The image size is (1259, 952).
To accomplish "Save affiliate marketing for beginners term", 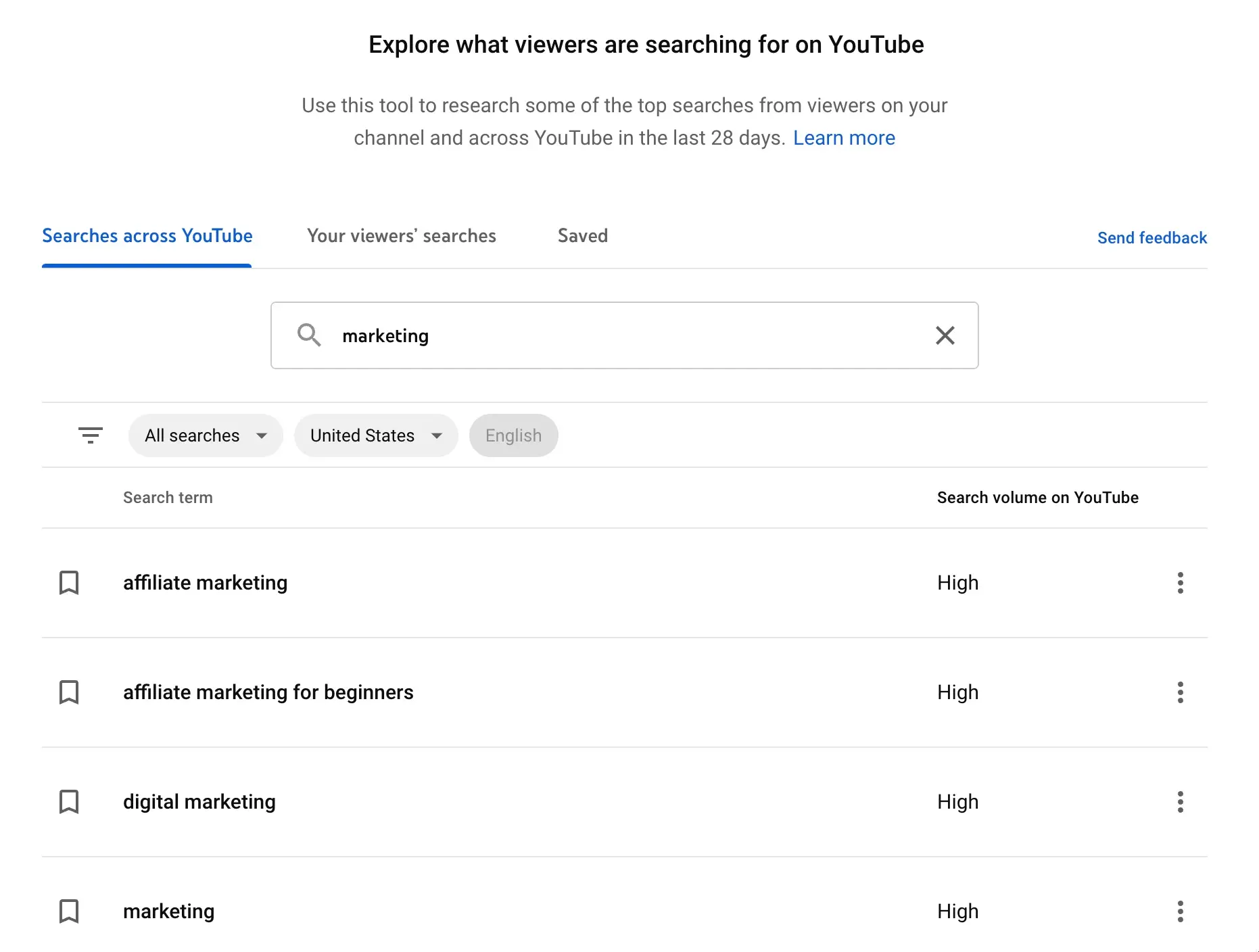I will (69, 692).
